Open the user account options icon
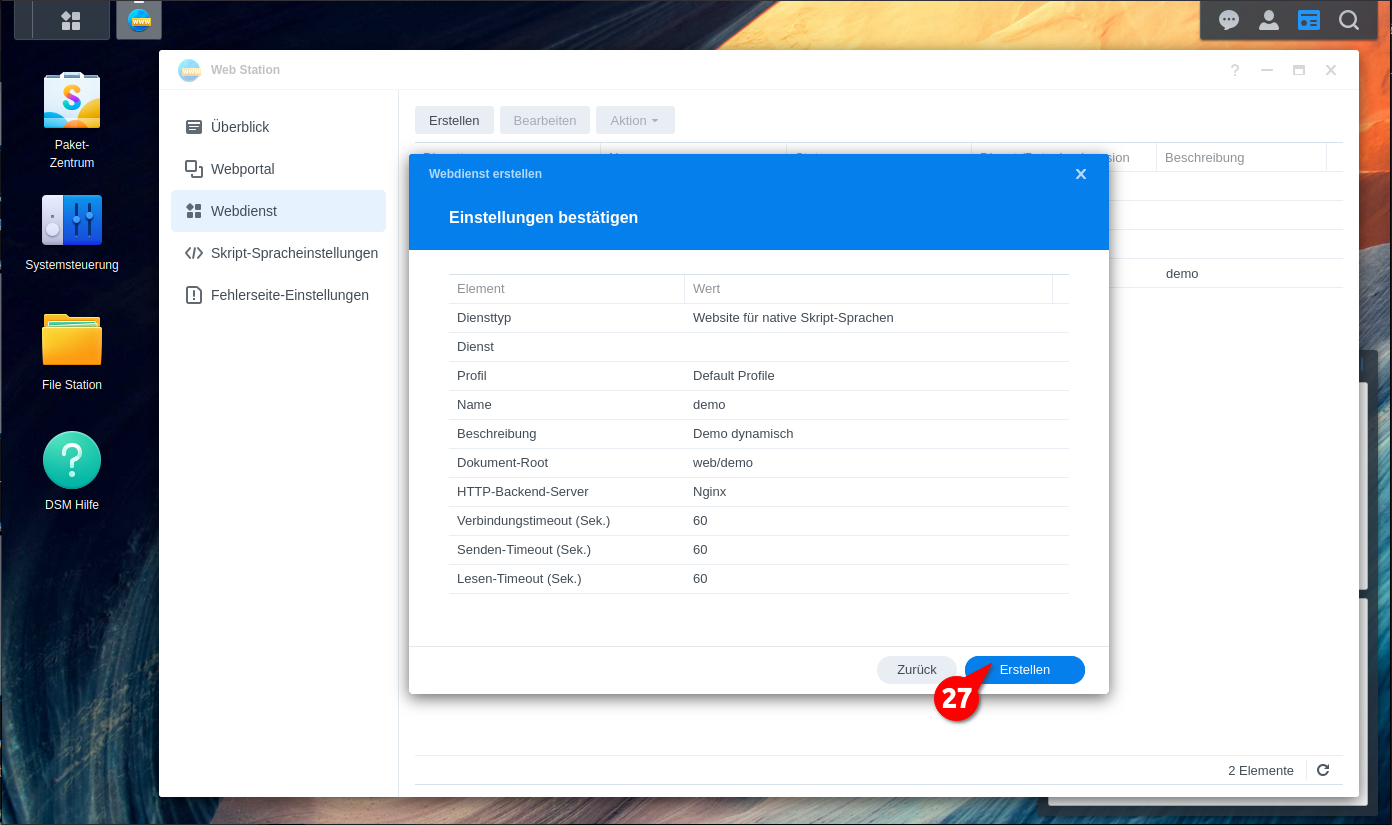1392x825 pixels. click(x=1269, y=20)
